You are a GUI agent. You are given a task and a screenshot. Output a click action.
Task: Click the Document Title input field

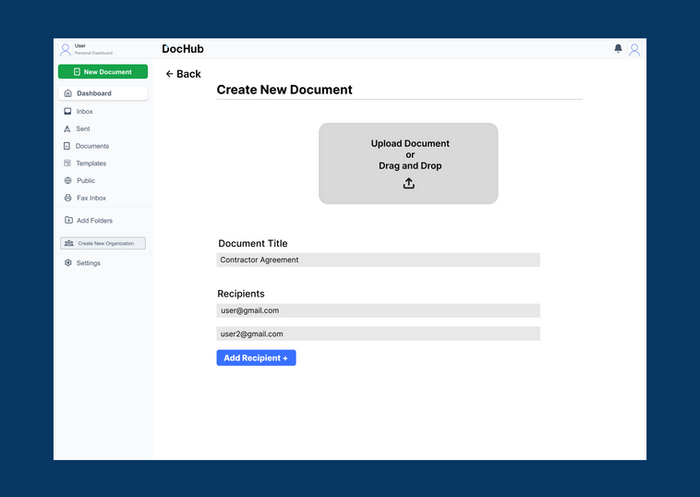click(x=378, y=260)
